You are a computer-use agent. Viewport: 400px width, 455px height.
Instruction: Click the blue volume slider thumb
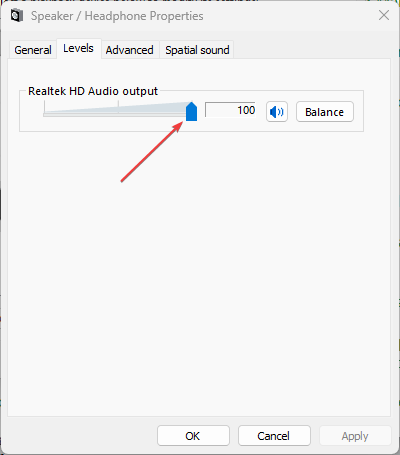(191, 112)
